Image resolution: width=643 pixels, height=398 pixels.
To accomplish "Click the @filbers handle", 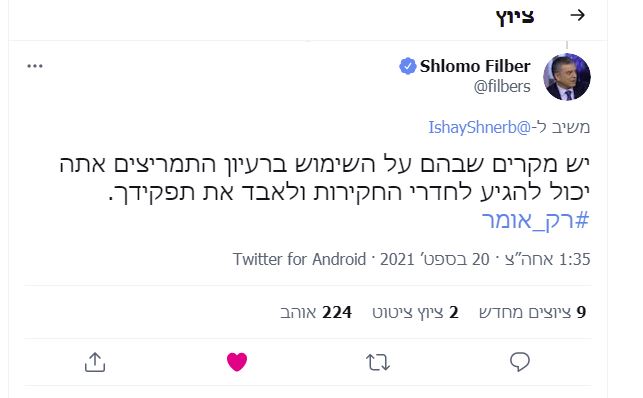I will pos(502,86).
